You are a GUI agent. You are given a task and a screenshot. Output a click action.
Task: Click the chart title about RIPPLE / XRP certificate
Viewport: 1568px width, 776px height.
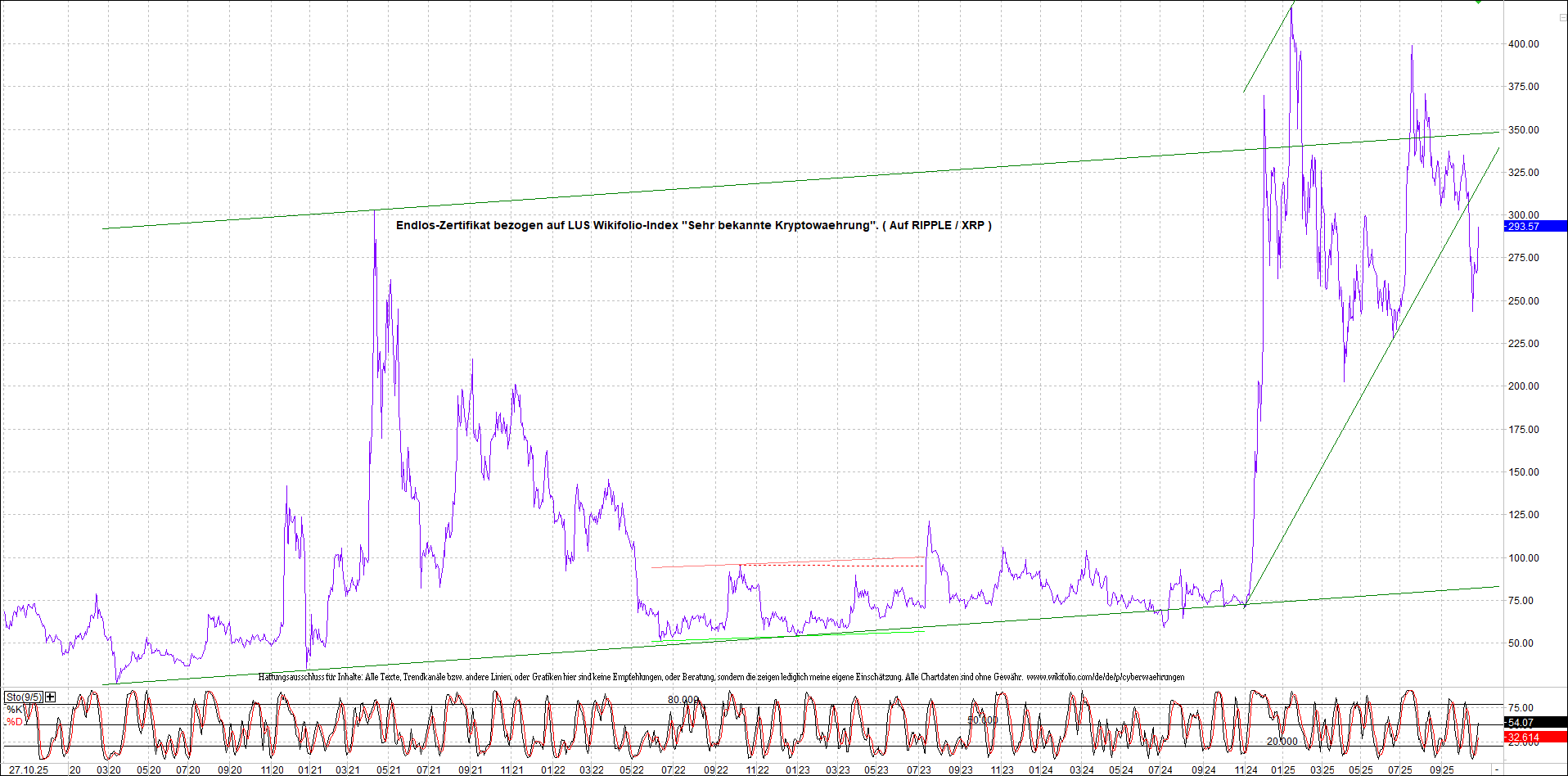click(693, 225)
